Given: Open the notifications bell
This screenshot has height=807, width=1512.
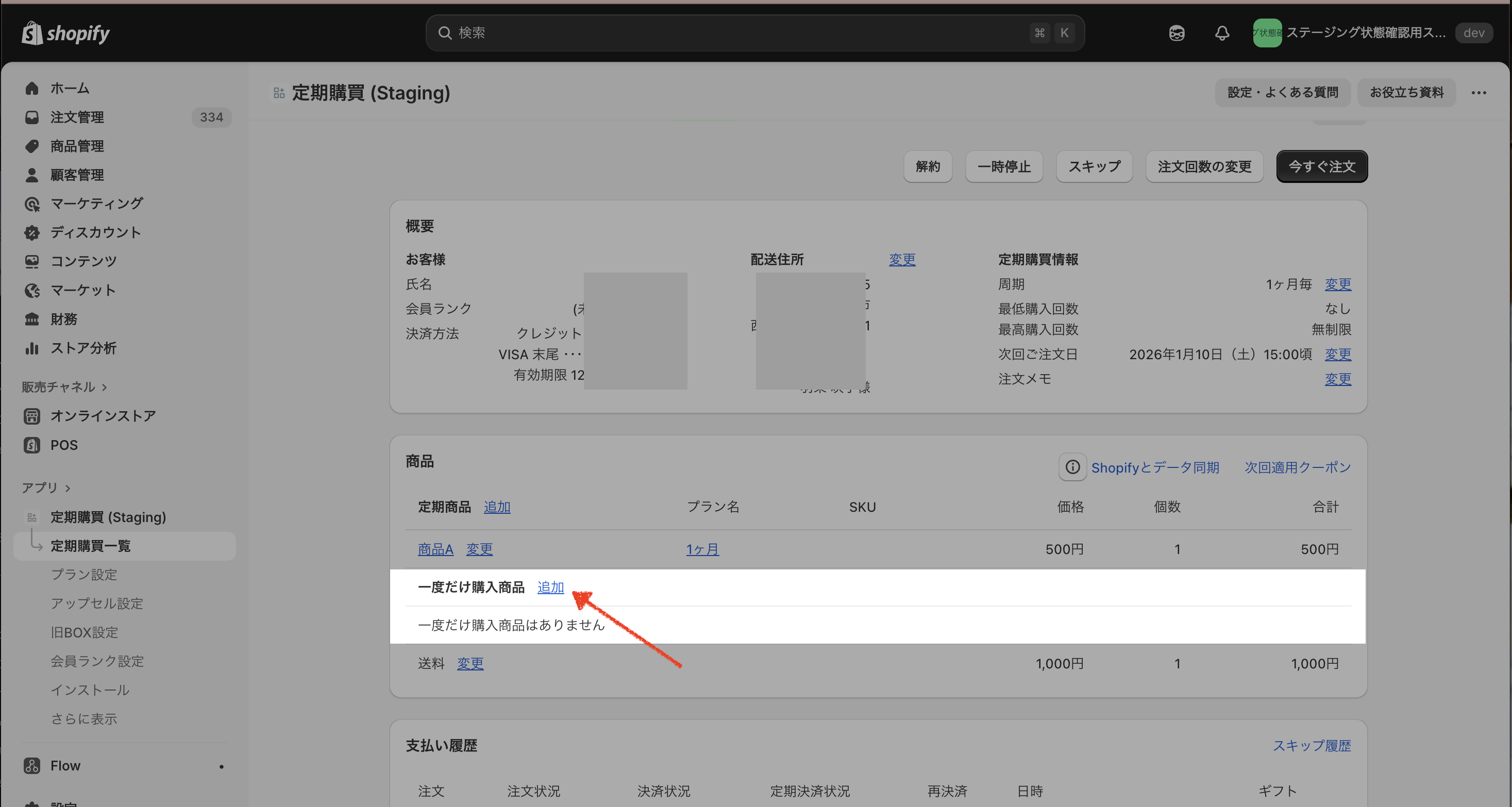Looking at the screenshot, I should pyautogui.click(x=1222, y=33).
